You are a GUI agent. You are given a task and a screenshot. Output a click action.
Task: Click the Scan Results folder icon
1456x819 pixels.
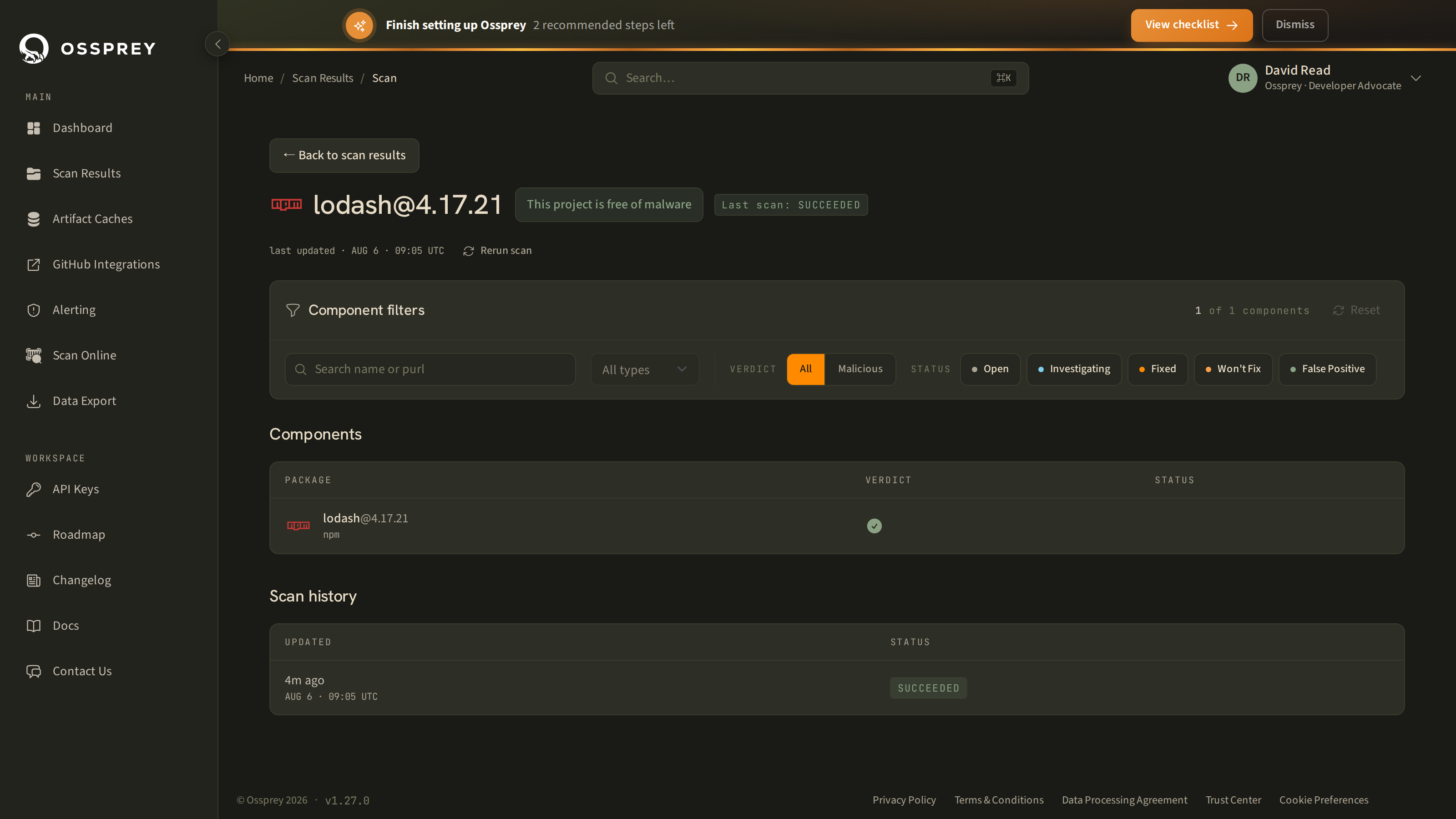pyautogui.click(x=33, y=173)
